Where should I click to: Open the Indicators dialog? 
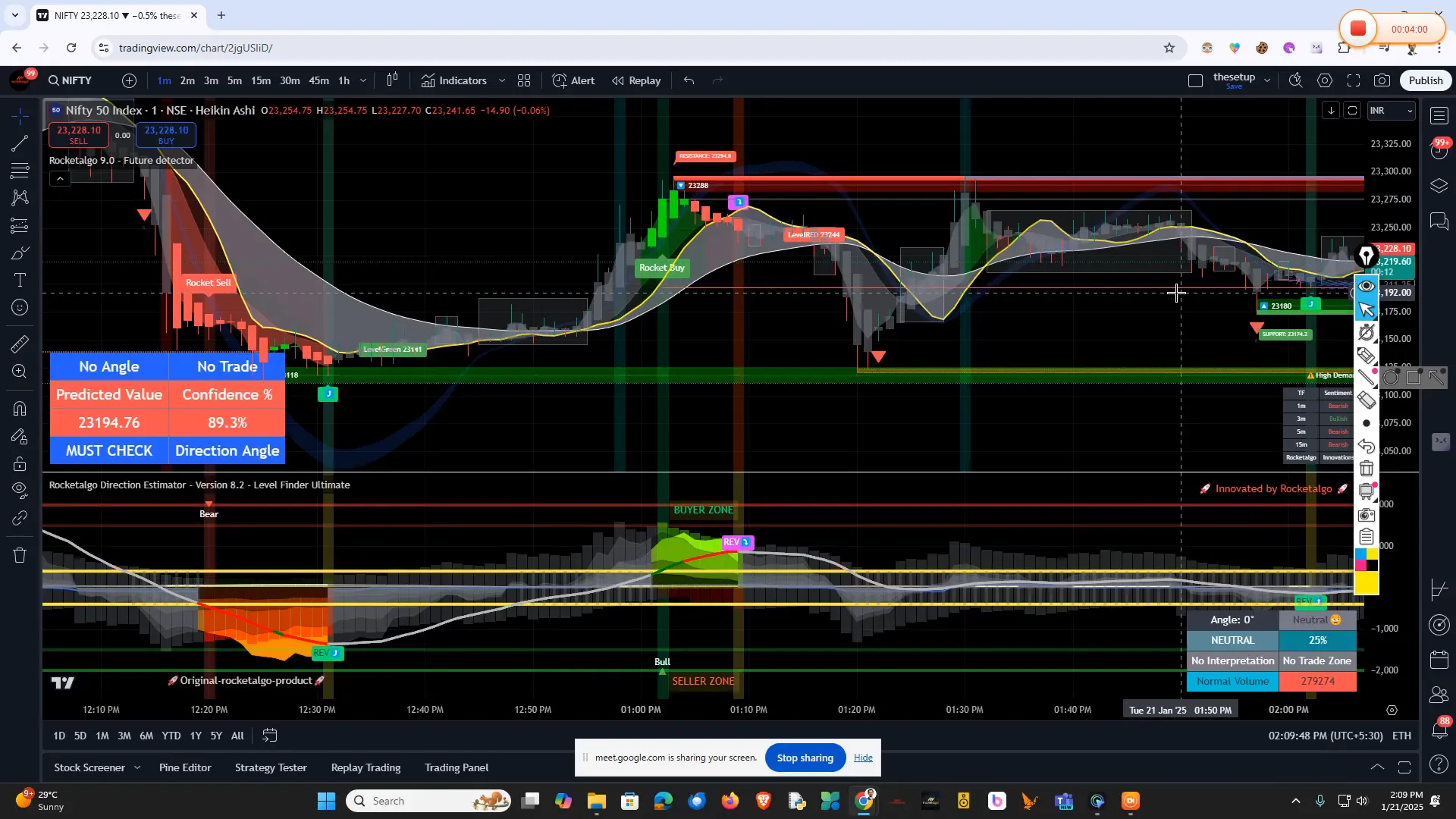454,80
